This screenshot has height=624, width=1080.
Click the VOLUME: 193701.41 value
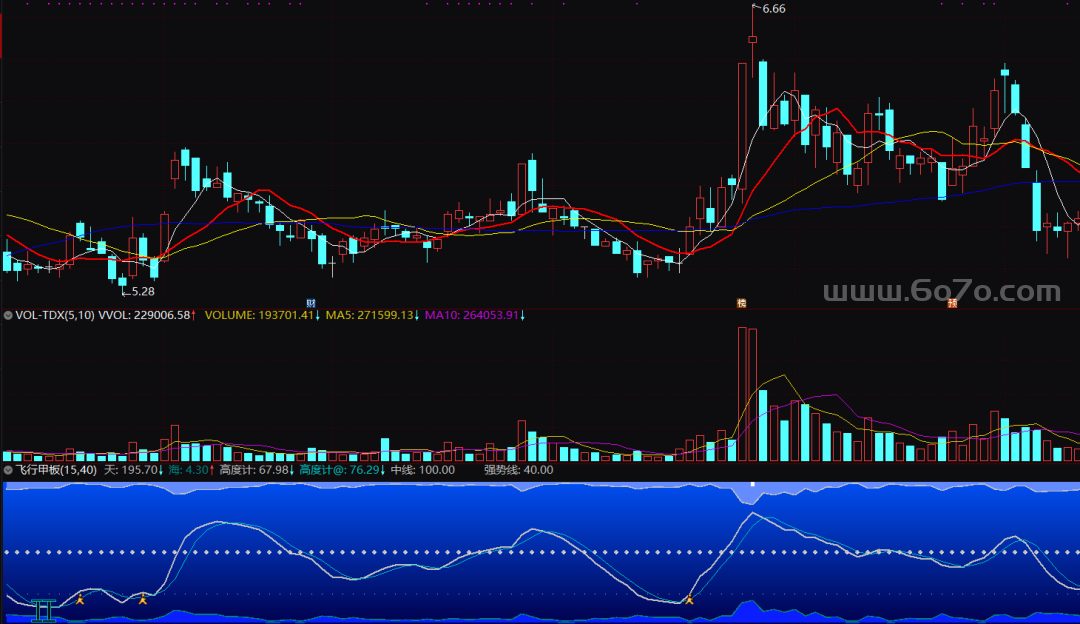262,315
